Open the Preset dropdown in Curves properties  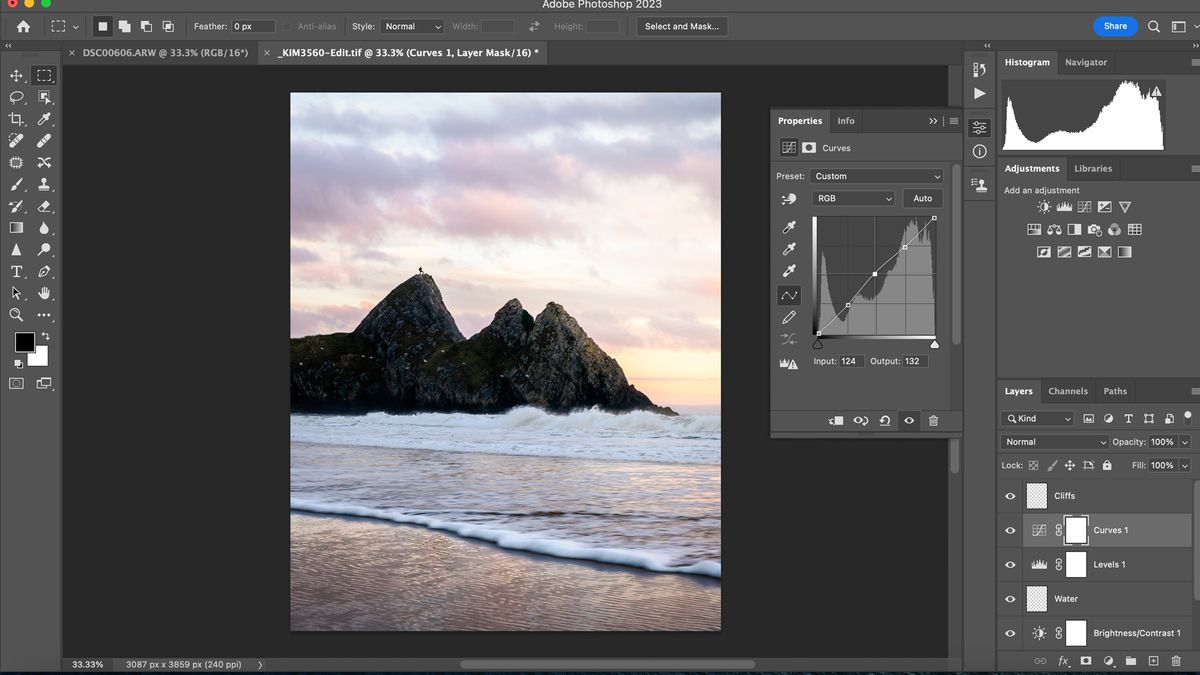tap(877, 176)
